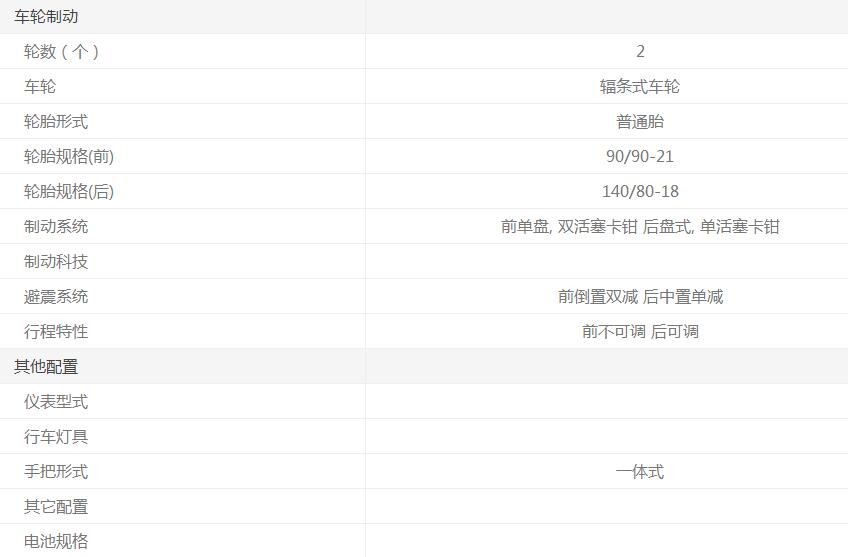
Task: Select the 制动科技 row label
Action: click(56, 262)
